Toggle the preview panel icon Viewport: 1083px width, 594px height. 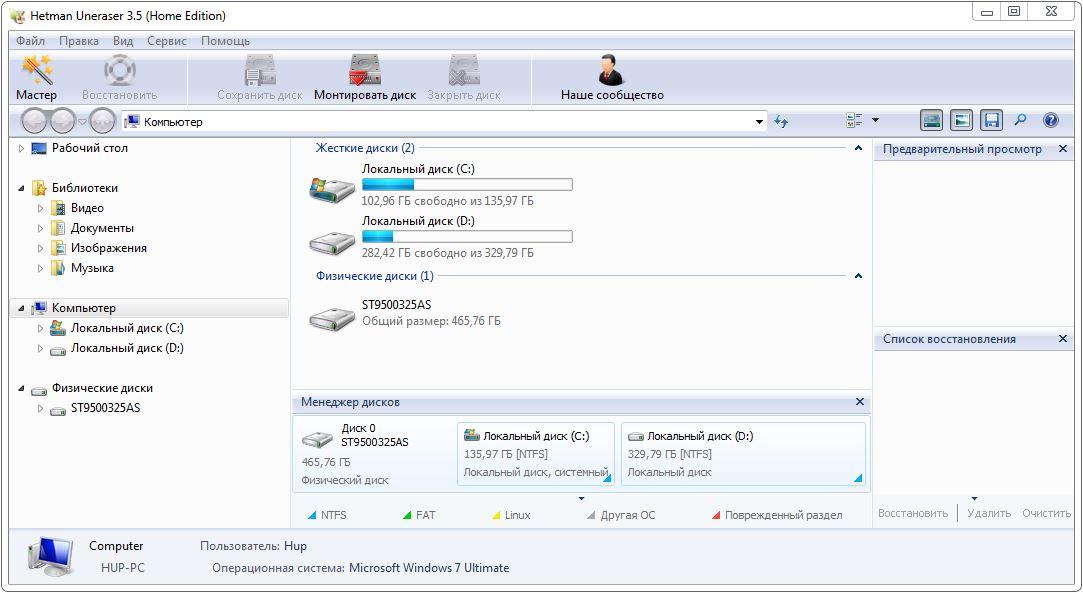pyautogui.click(x=961, y=120)
